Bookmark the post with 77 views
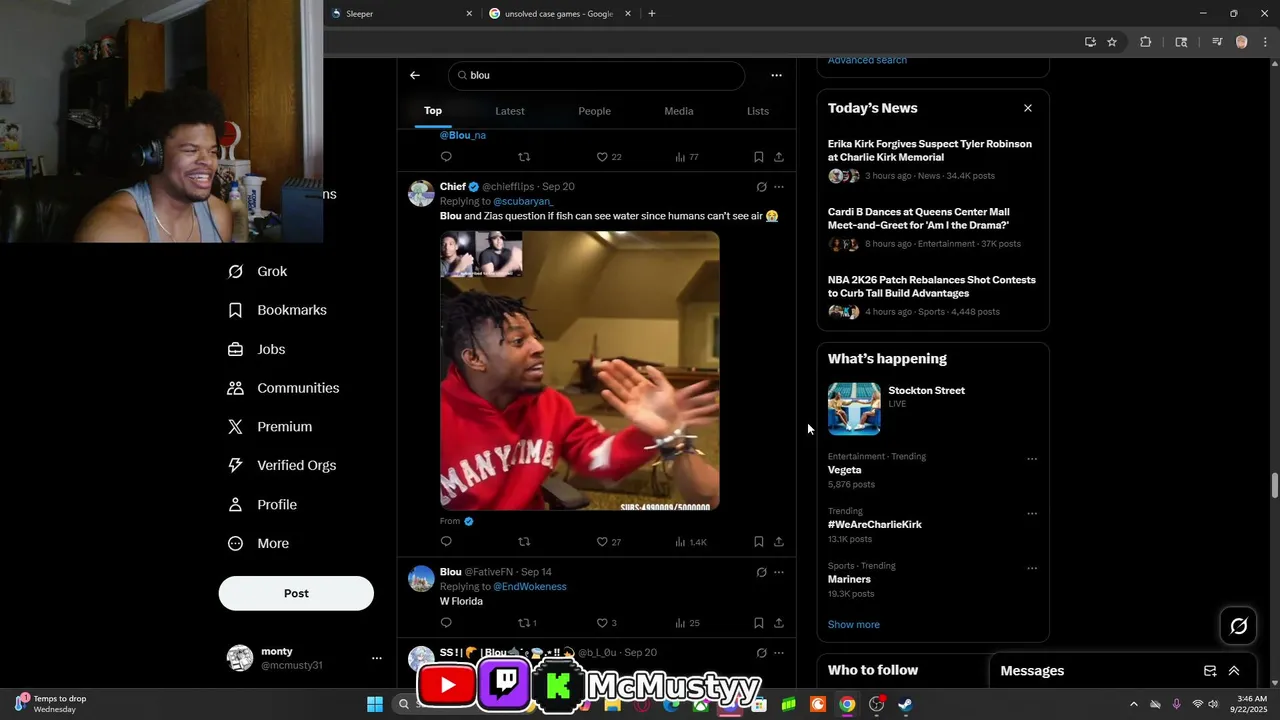 click(759, 157)
